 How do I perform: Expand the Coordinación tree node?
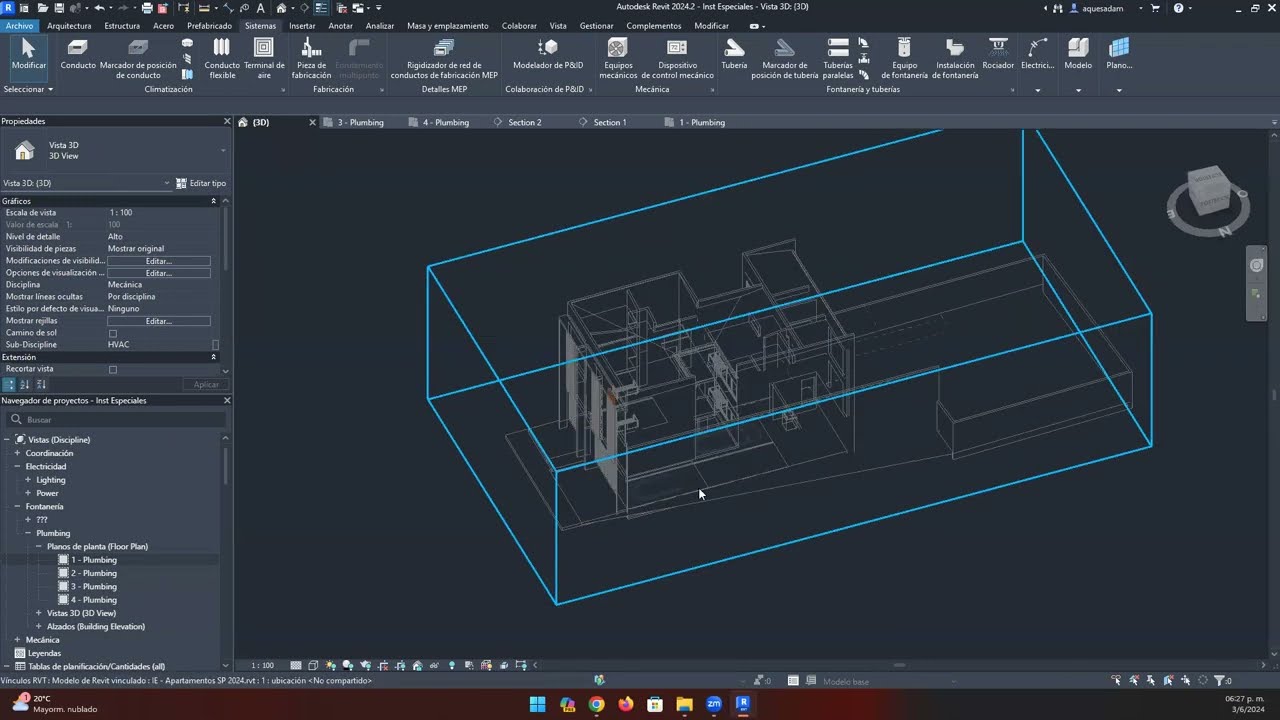tap(17, 453)
